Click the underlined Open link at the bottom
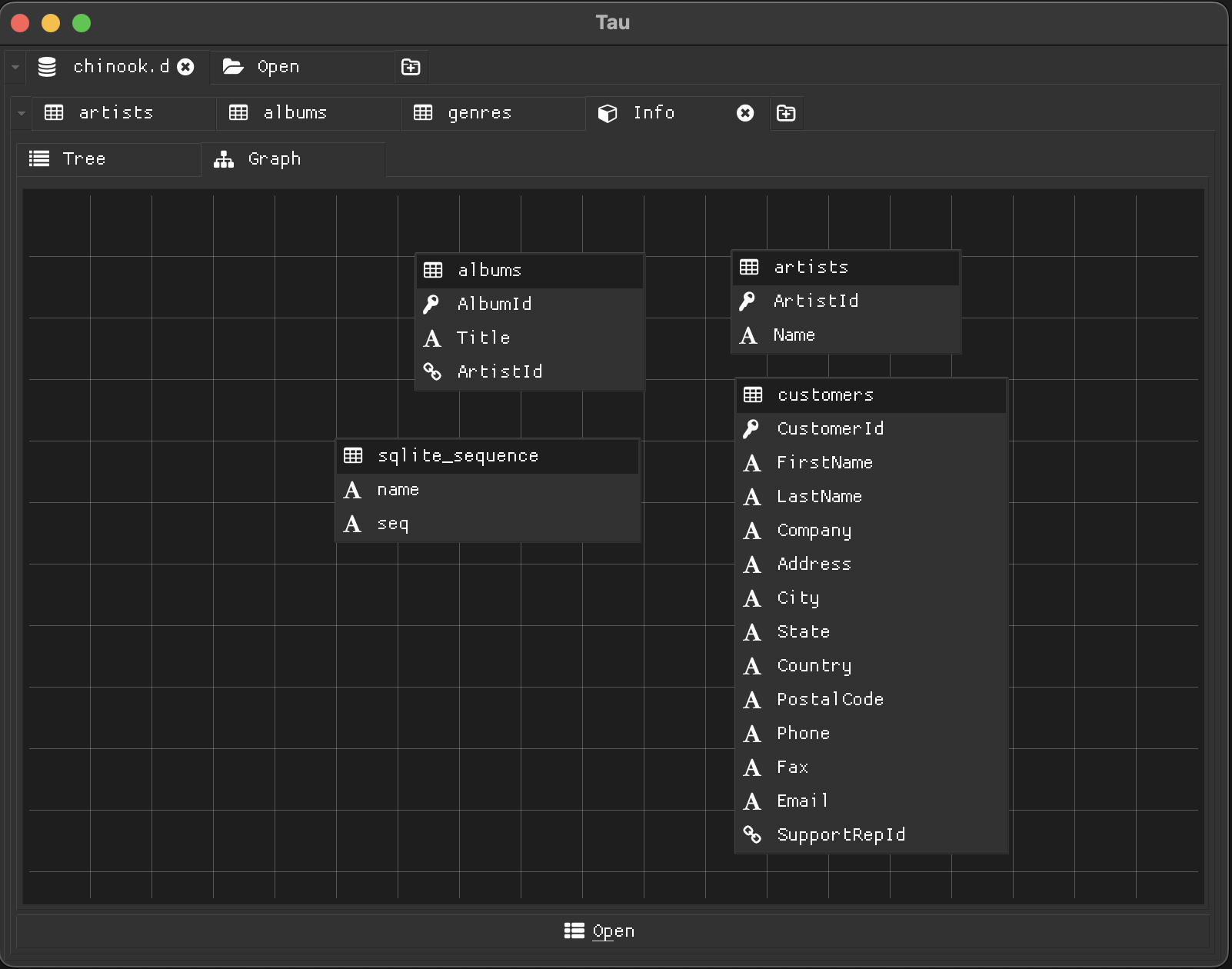Screen dimensions: 1232x969 point(614,931)
